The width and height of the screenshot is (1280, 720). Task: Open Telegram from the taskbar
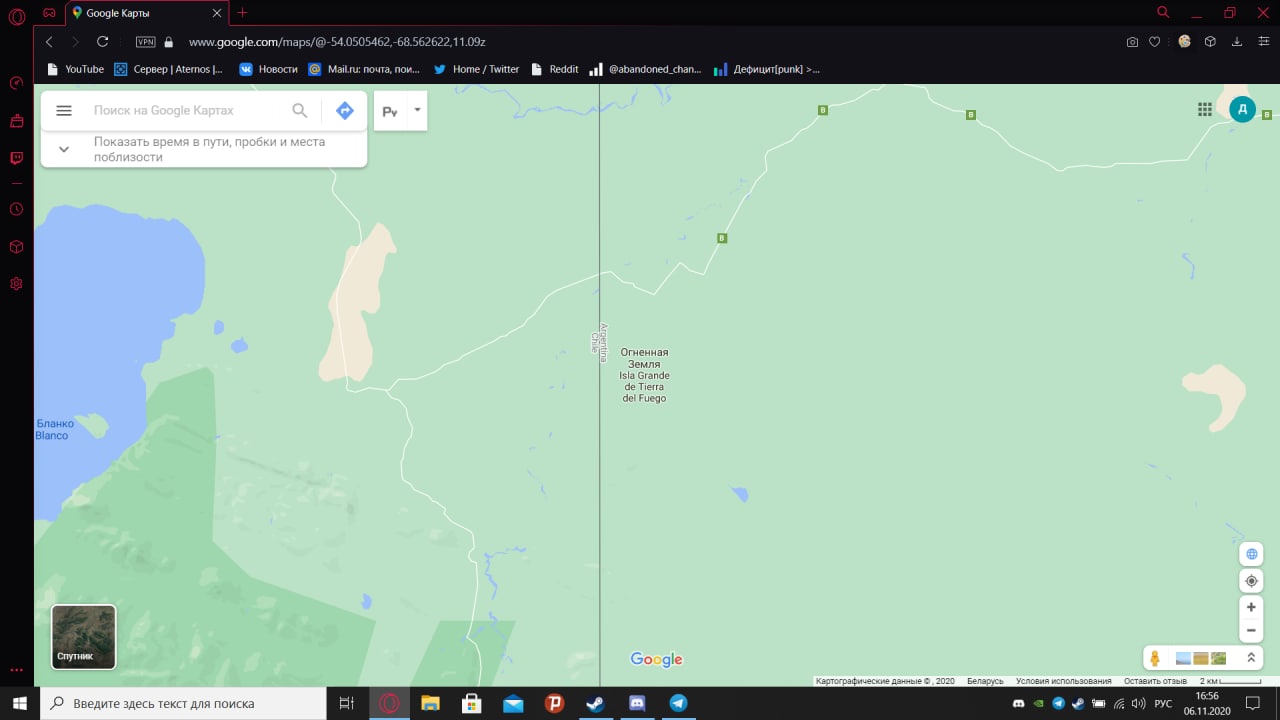point(678,703)
